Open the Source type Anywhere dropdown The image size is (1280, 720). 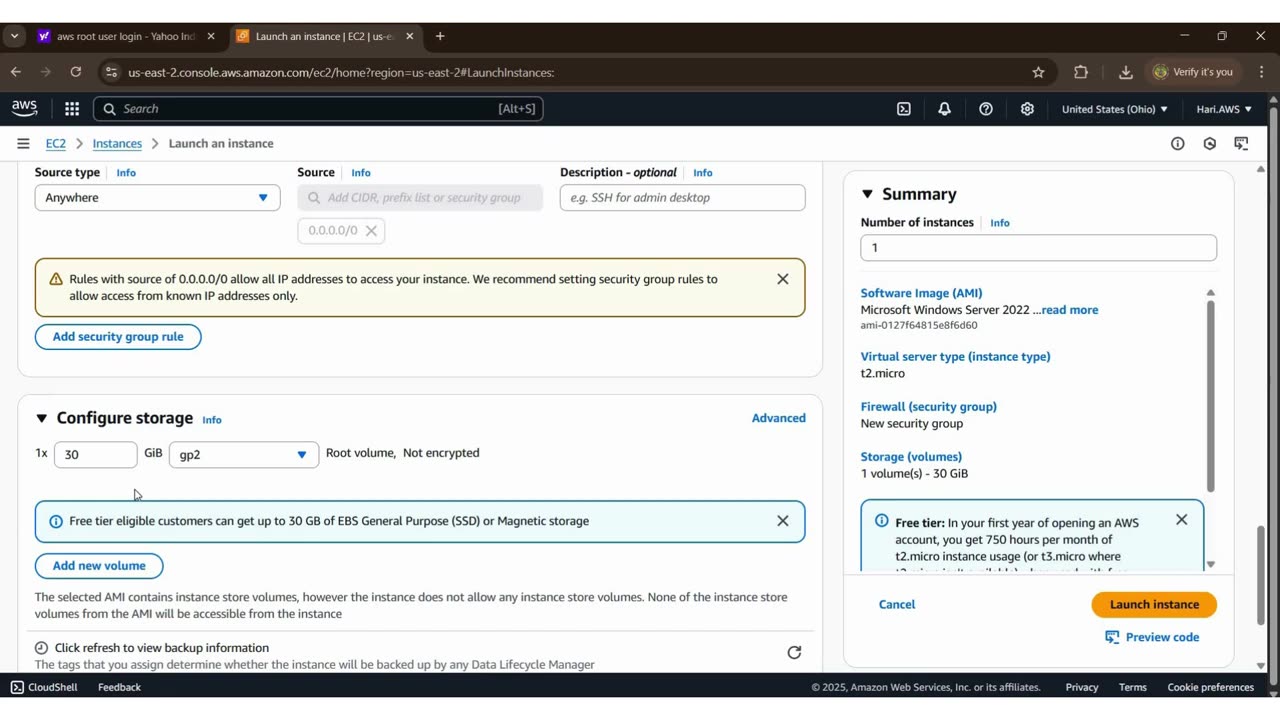click(x=157, y=198)
